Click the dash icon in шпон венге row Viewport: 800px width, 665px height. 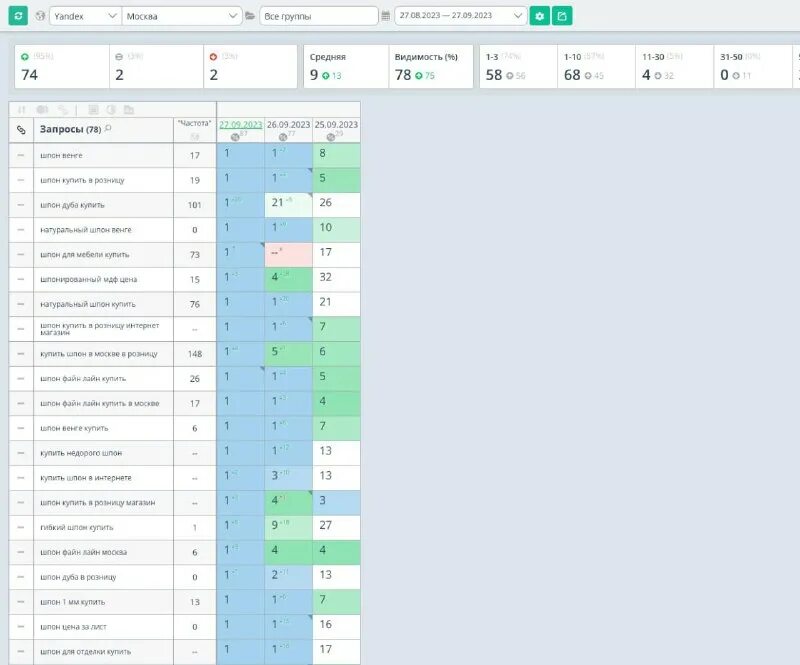21,155
